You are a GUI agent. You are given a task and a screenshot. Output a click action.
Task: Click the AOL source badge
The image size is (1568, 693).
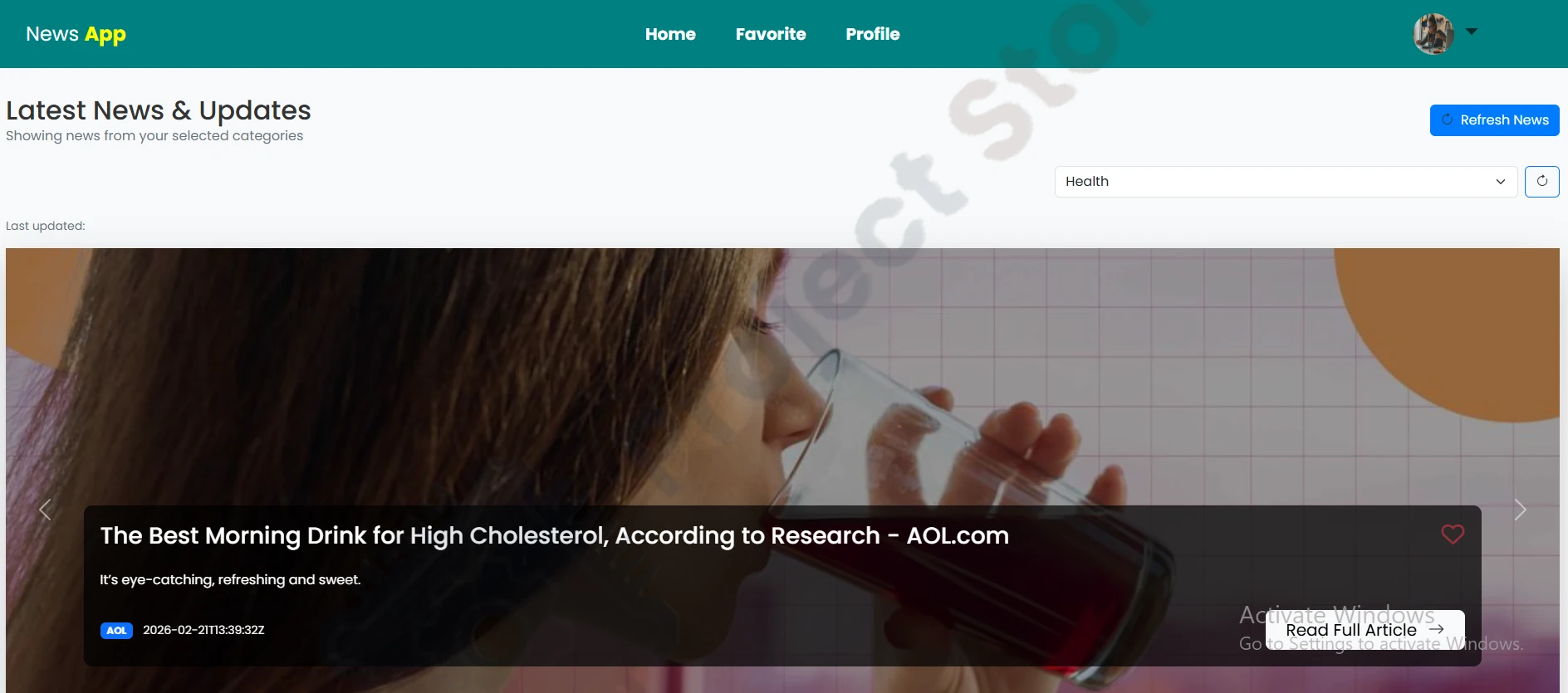point(116,631)
